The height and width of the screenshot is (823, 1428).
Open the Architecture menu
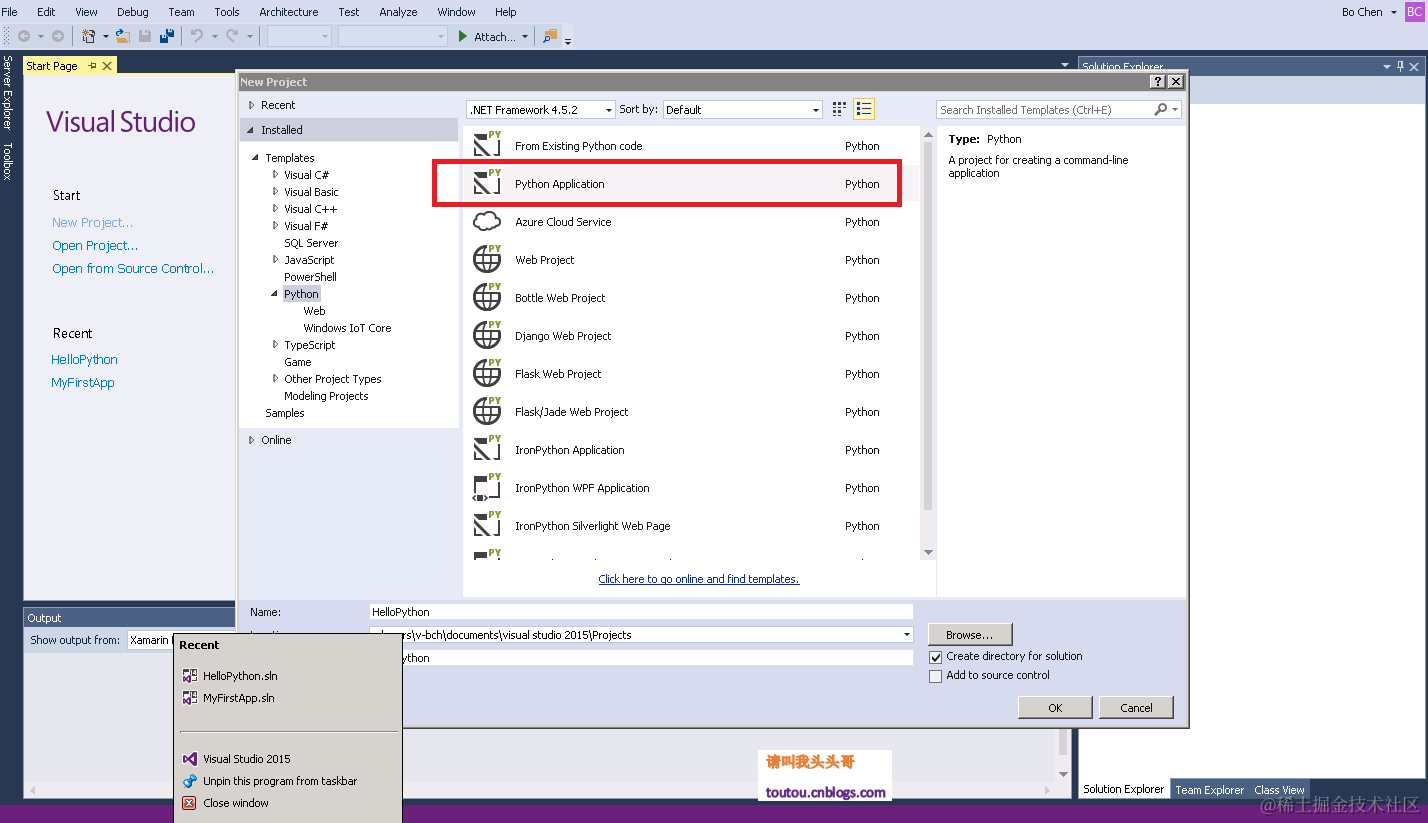point(289,12)
